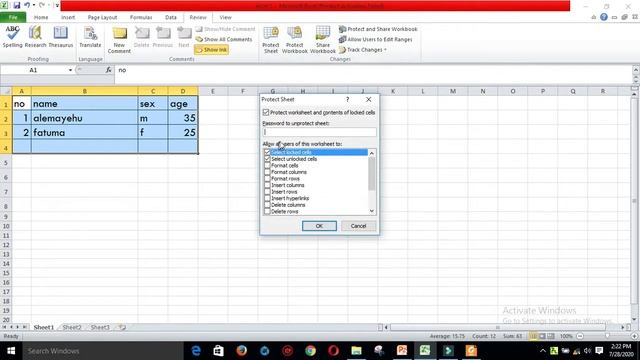Open Chrome from the taskbar
The image size is (640, 360).
pyautogui.click(x=310, y=351)
